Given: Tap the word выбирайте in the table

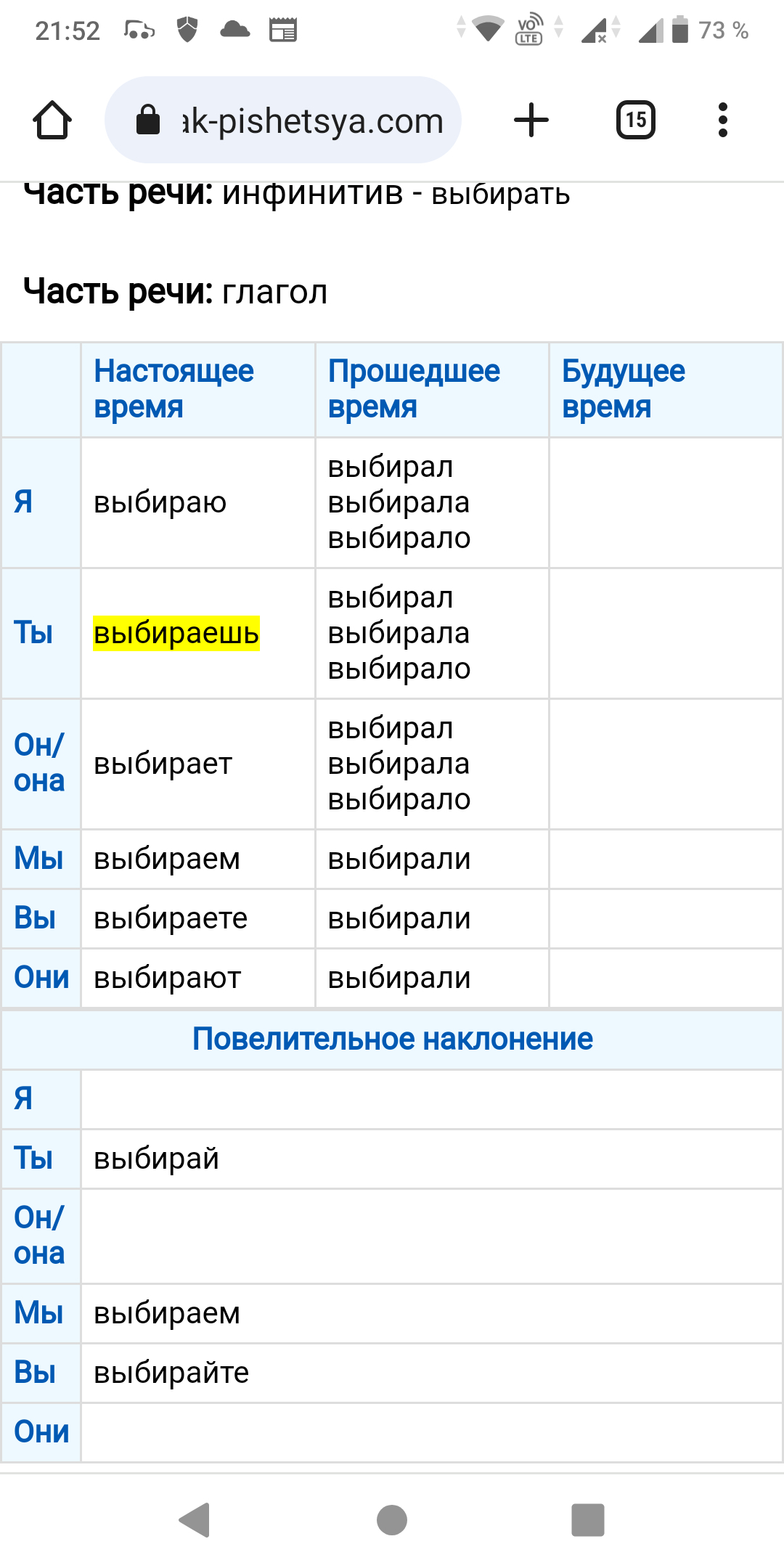Looking at the screenshot, I should pos(171,1373).
